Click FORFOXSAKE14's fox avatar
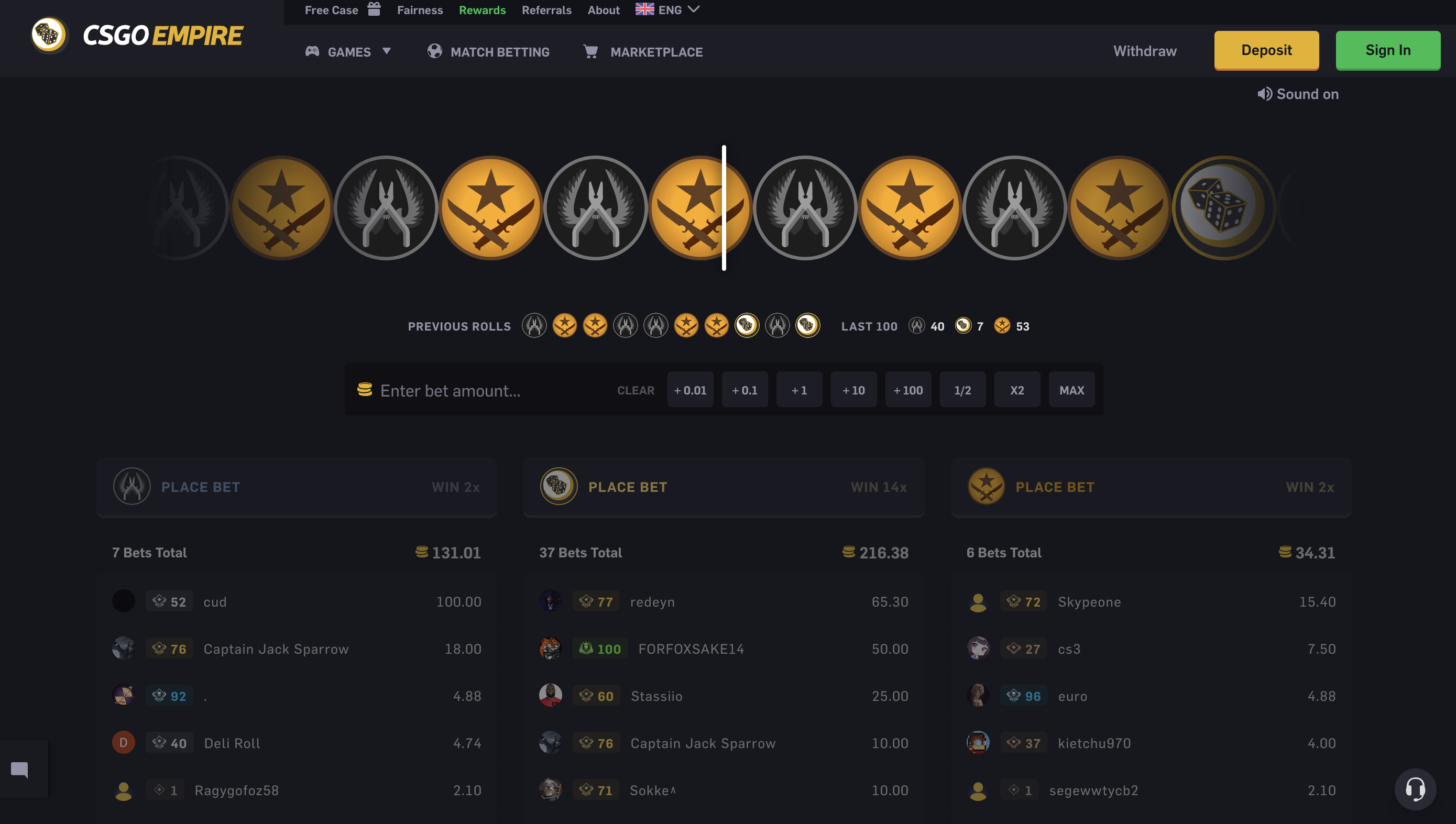The width and height of the screenshot is (1456, 824). click(551, 649)
